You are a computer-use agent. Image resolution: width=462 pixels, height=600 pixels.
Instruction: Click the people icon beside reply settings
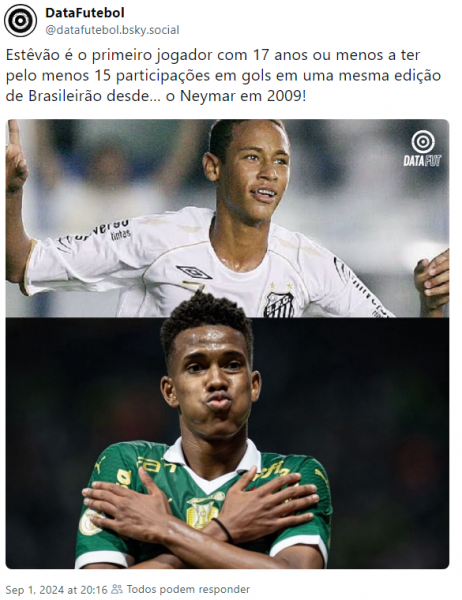pos(117,589)
